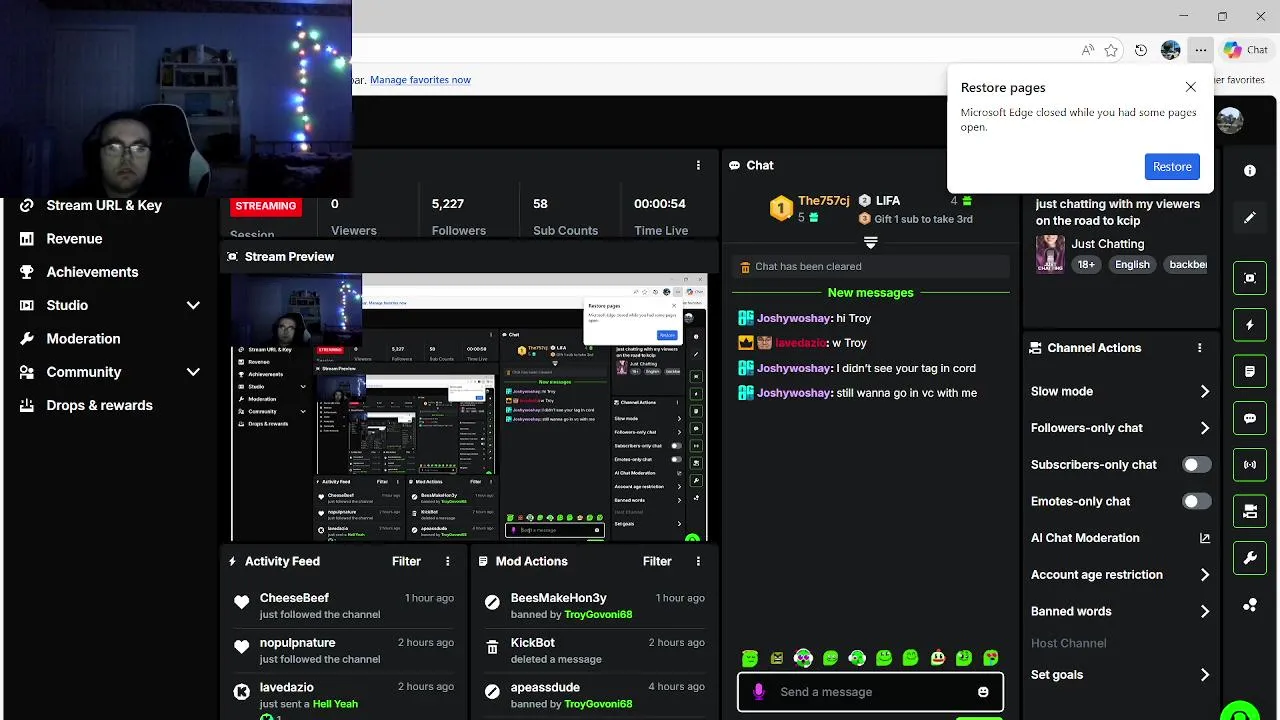
Task: Click KickBot entry in Mod Actions
Action: [x=533, y=643]
